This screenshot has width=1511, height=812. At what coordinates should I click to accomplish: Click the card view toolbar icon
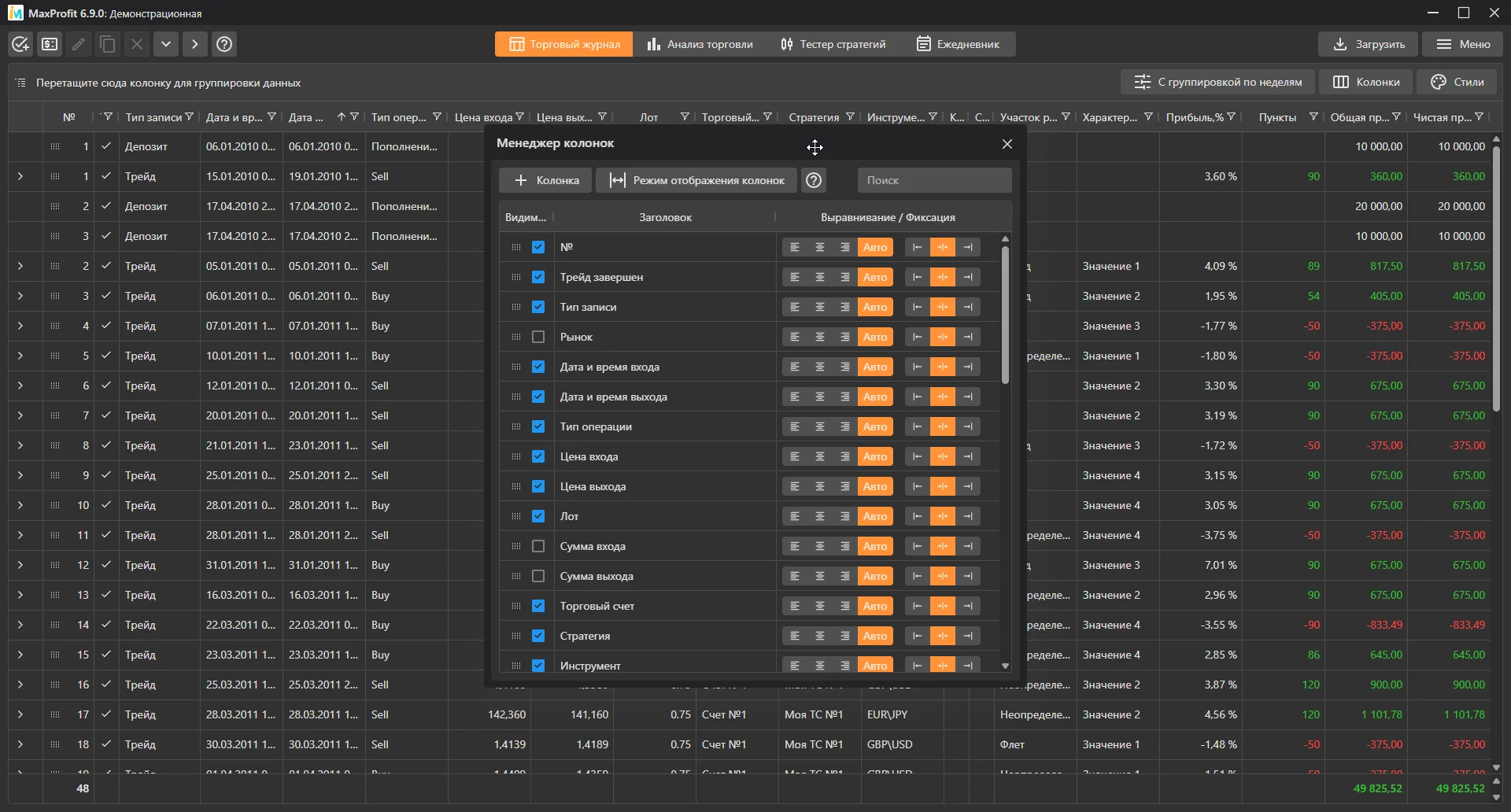point(50,44)
